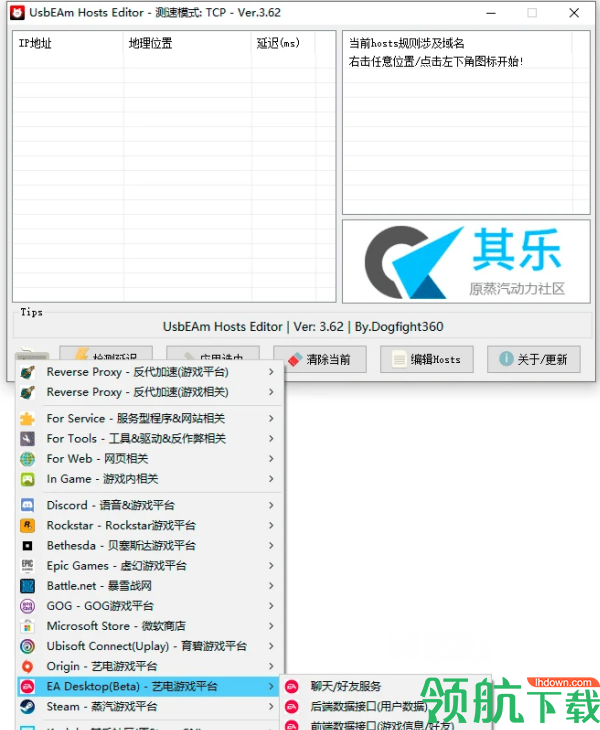
Task: Open For Tools 工具&驱动&反作弊相关 entry
Action: click(x=149, y=439)
